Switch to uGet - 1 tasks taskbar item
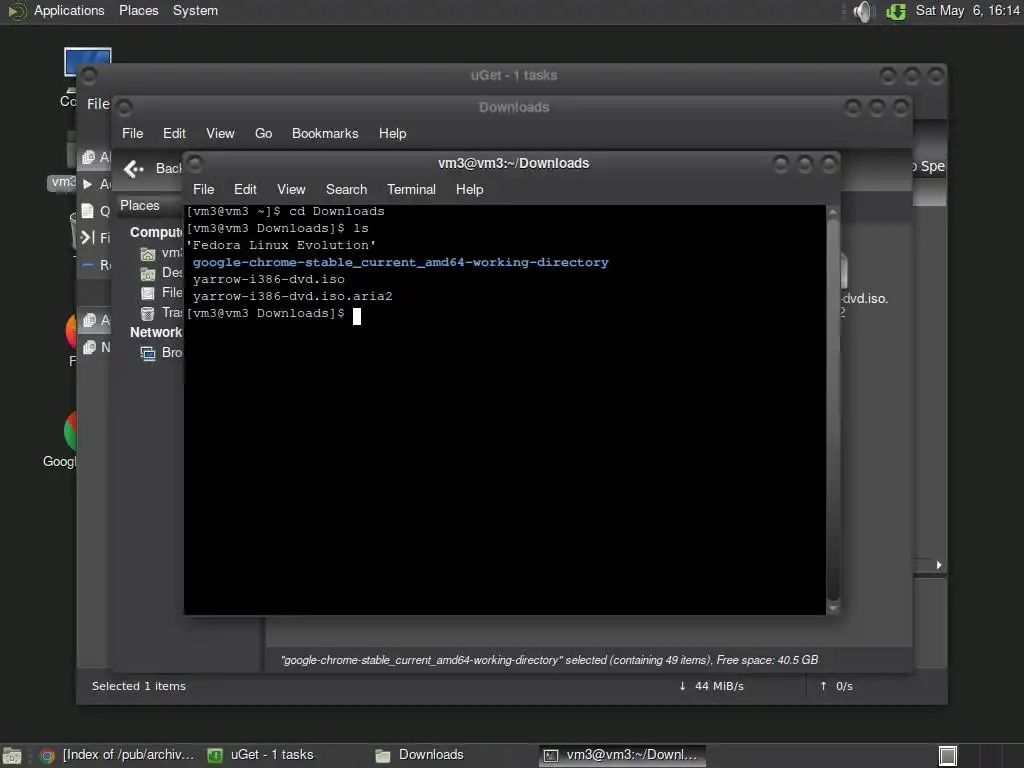This screenshot has width=1024, height=768. point(261,755)
